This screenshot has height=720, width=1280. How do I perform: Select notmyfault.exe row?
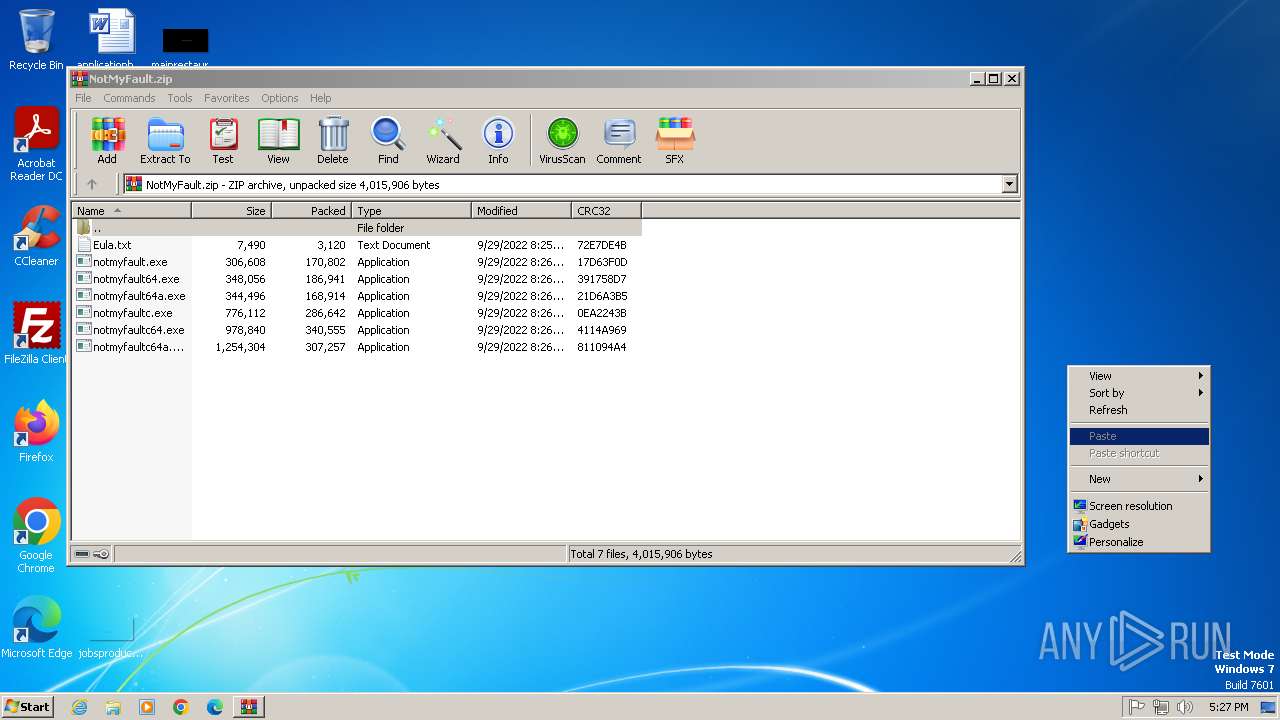point(356,262)
